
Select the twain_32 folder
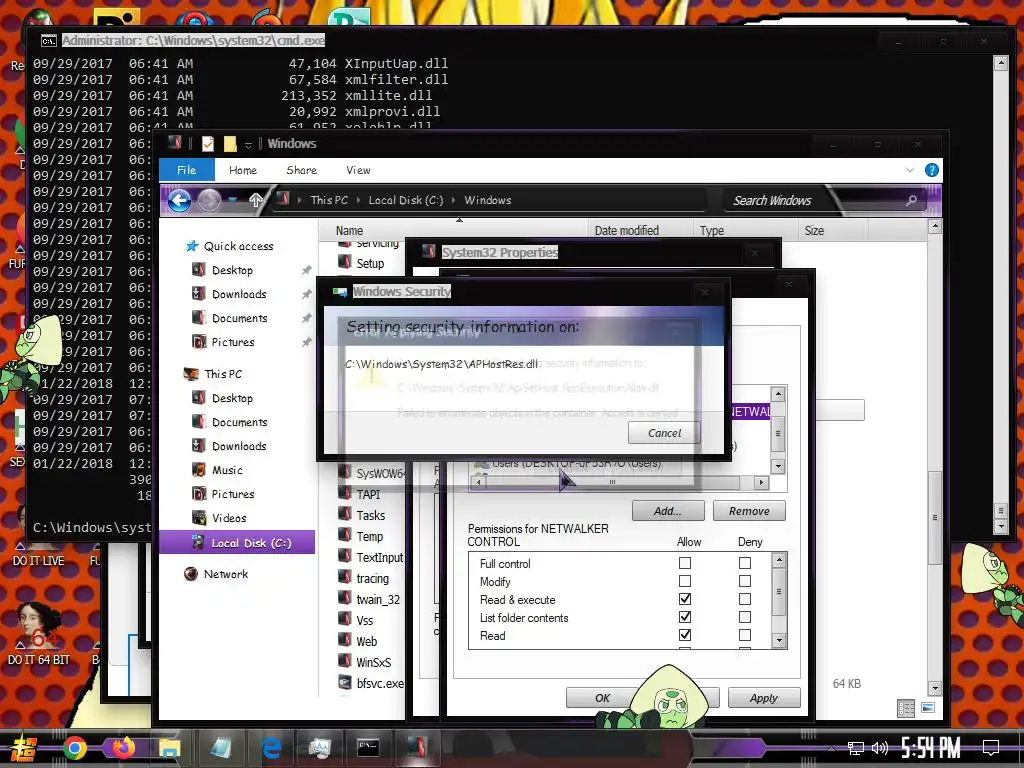[x=377, y=599]
